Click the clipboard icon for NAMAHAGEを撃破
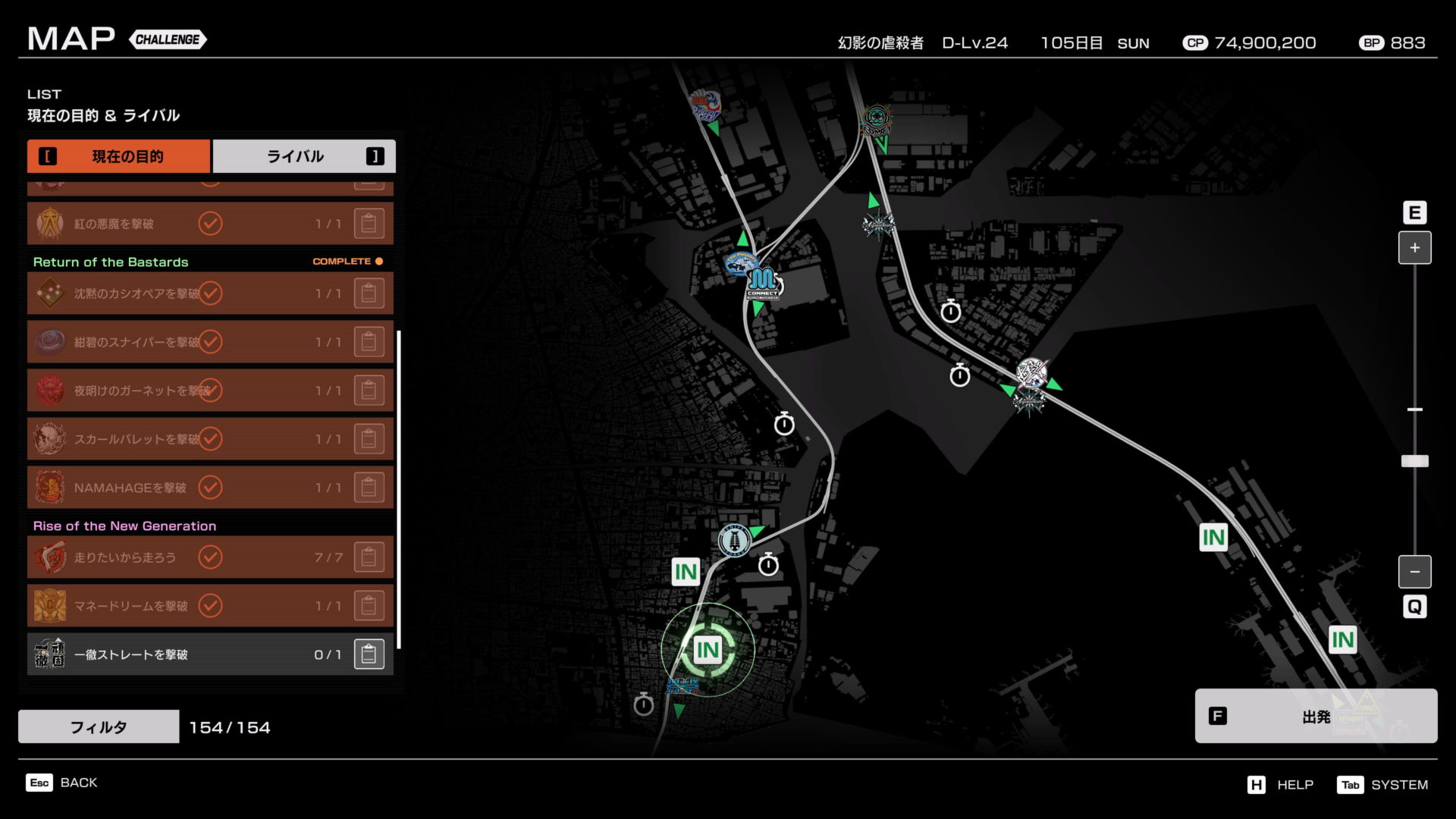This screenshot has height=819, width=1456. click(369, 488)
